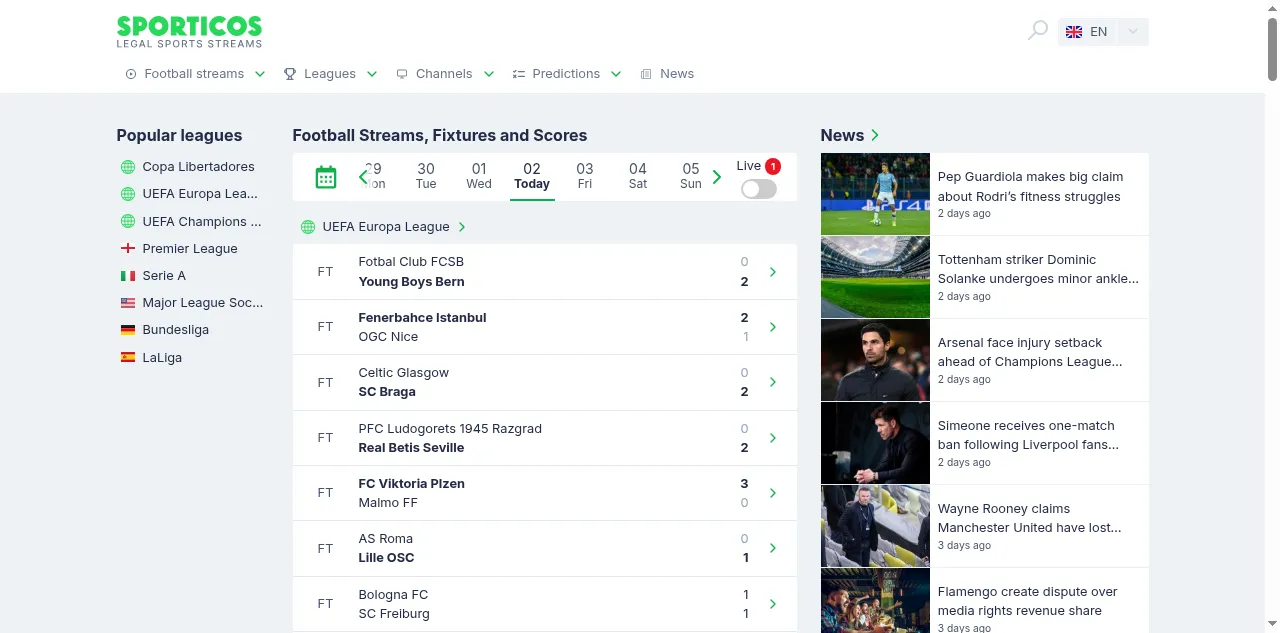Read Pep Guardiola Rodri fitness article
Screen dimensions: 1280x633
coord(1030,187)
